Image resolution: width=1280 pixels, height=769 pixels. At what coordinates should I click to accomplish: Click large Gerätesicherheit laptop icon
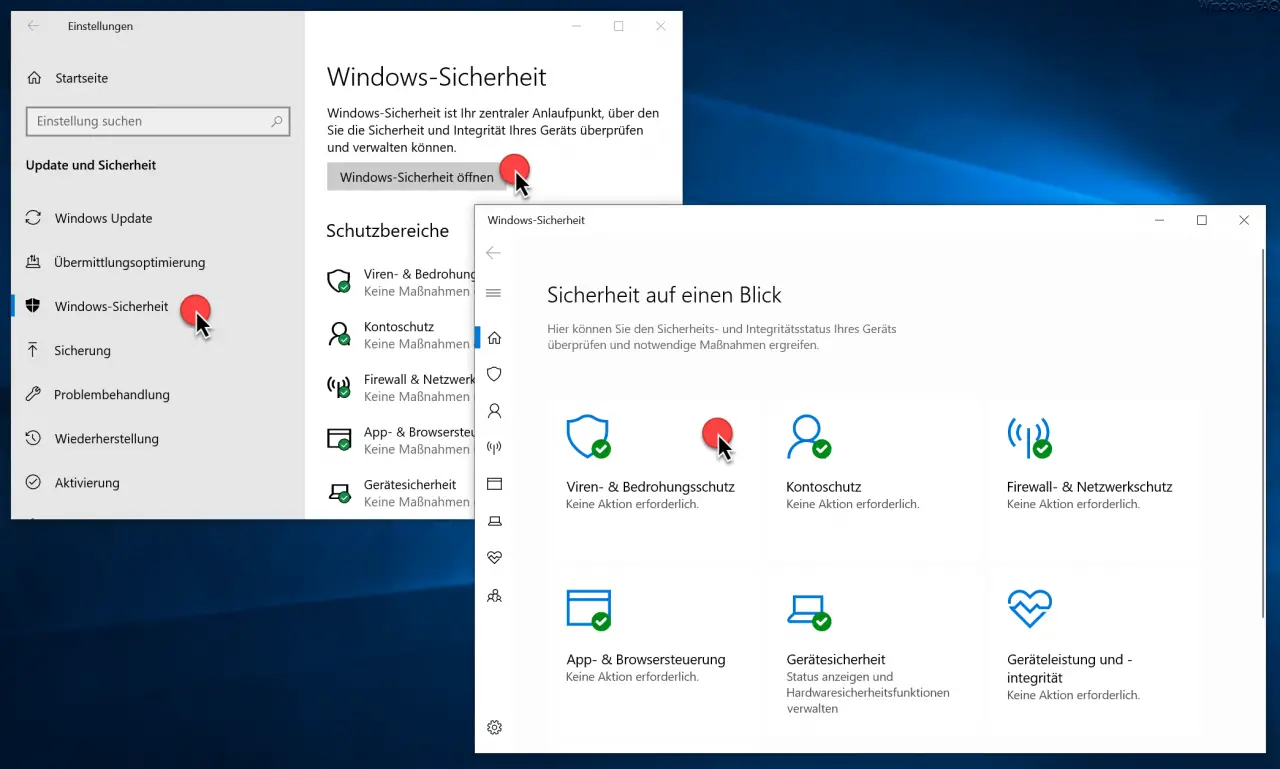(809, 612)
